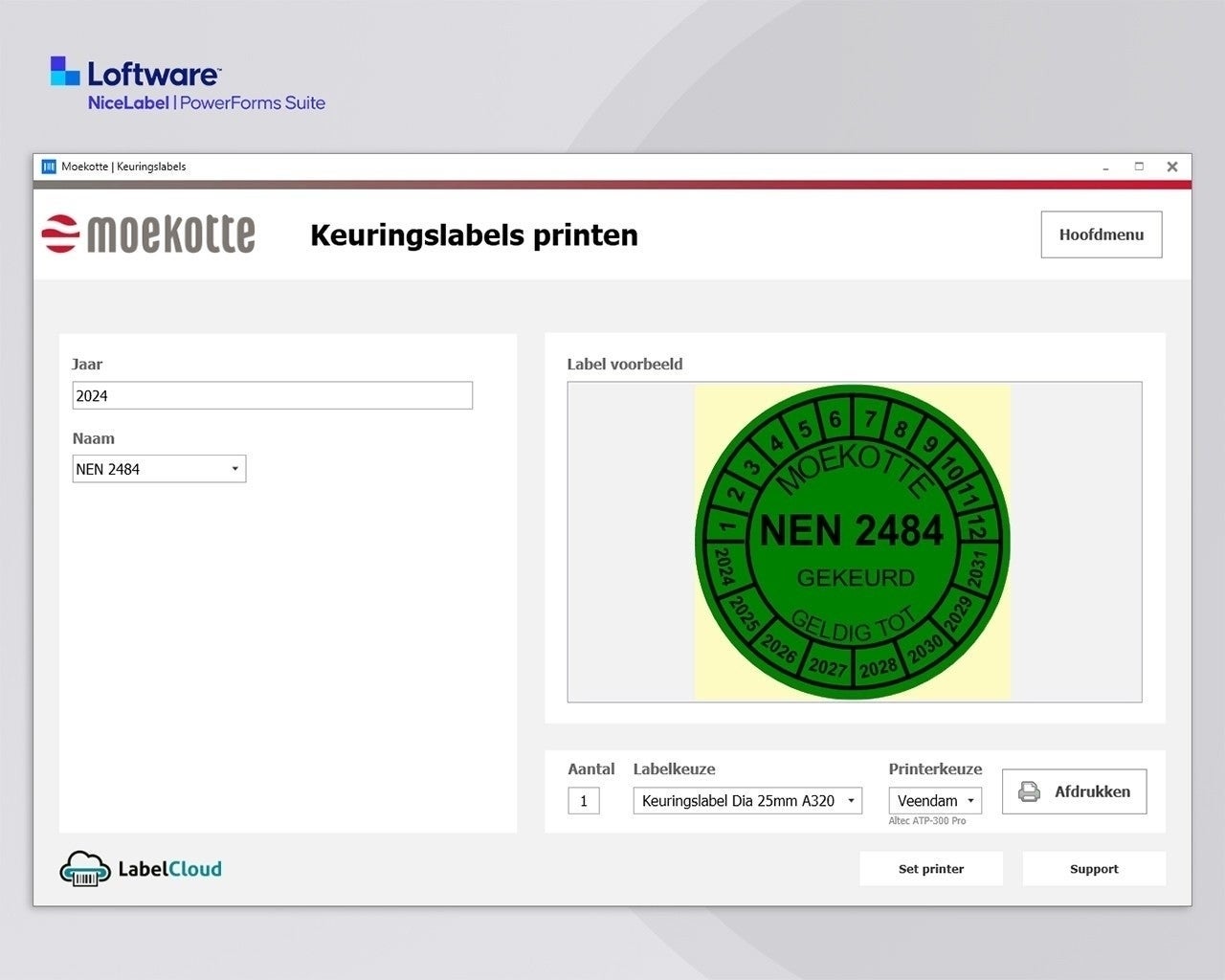The height and width of the screenshot is (980, 1225).
Task: Expand the Labelkeuze dropdown list
Action: 747,801
